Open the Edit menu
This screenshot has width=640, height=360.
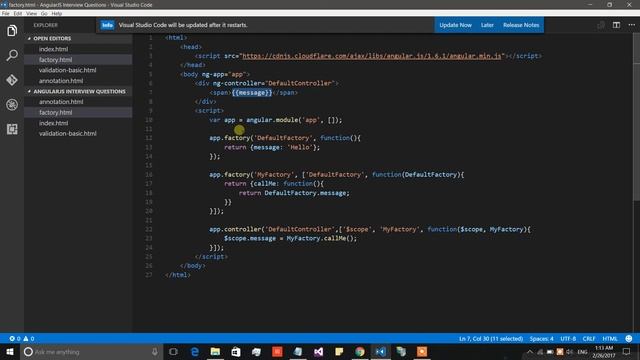18,13
